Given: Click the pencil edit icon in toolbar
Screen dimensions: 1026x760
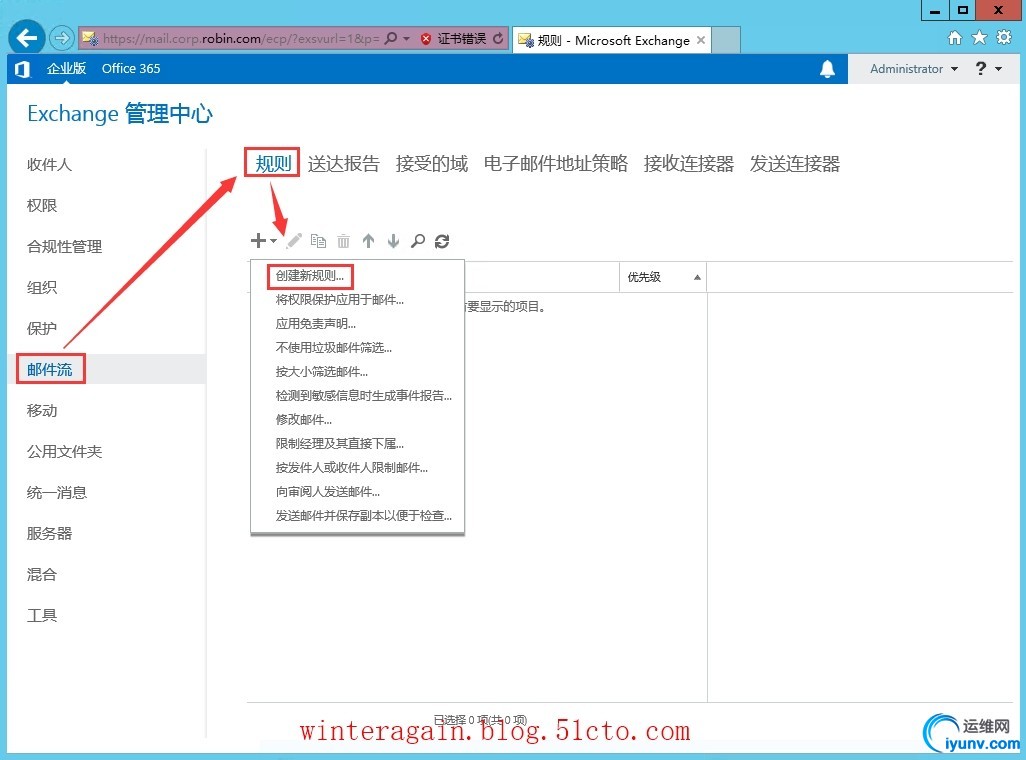Looking at the screenshot, I should tap(294, 241).
